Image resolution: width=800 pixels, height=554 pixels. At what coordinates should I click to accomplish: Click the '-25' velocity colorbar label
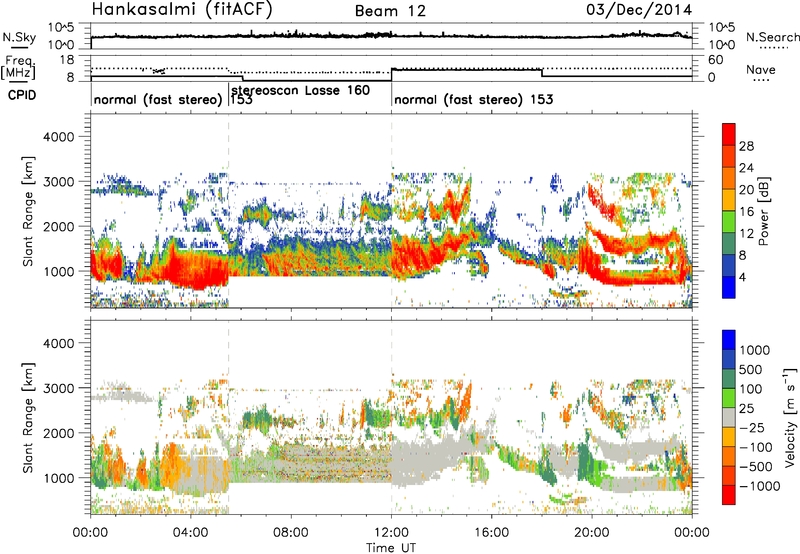[x=751, y=427]
